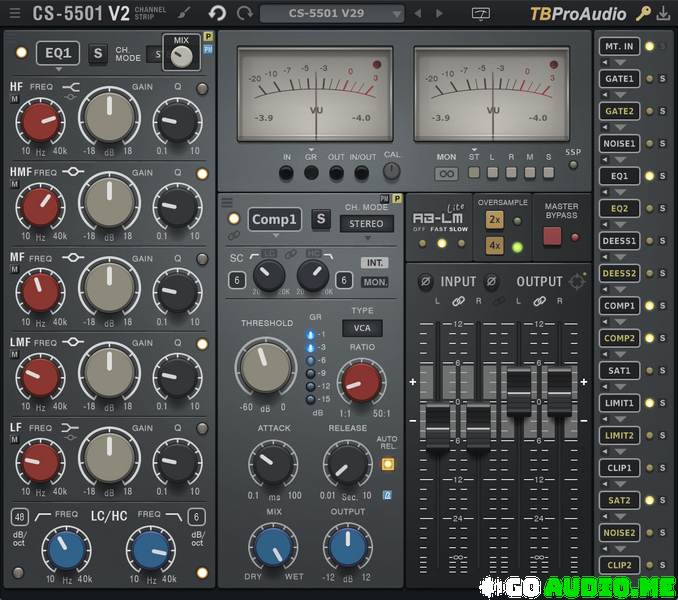Viewport: 678px width, 600px height.
Task: Click the yellow P icon on Comp1
Action: pyautogui.click(x=397, y=199)
